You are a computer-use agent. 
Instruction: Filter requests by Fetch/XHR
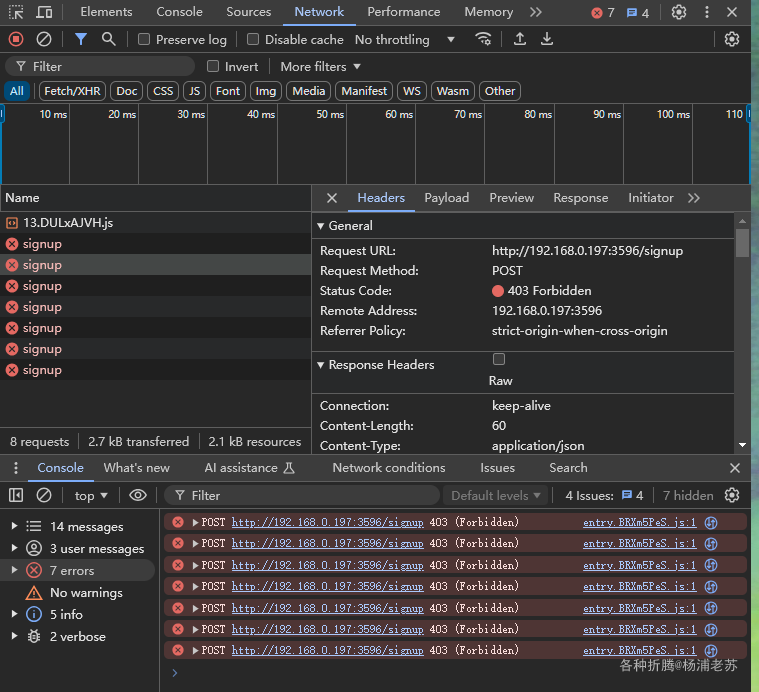[x=72, y=91]
